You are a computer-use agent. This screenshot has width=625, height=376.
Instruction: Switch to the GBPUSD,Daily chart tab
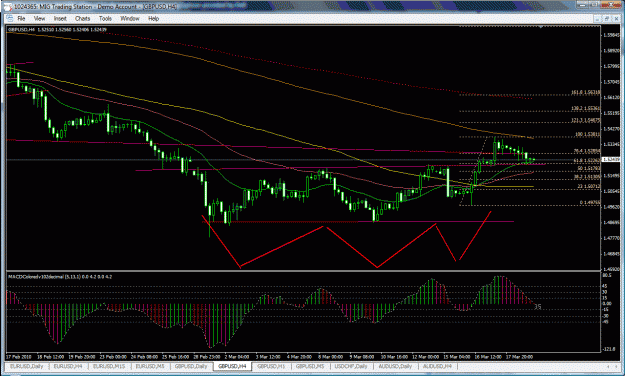191,366
